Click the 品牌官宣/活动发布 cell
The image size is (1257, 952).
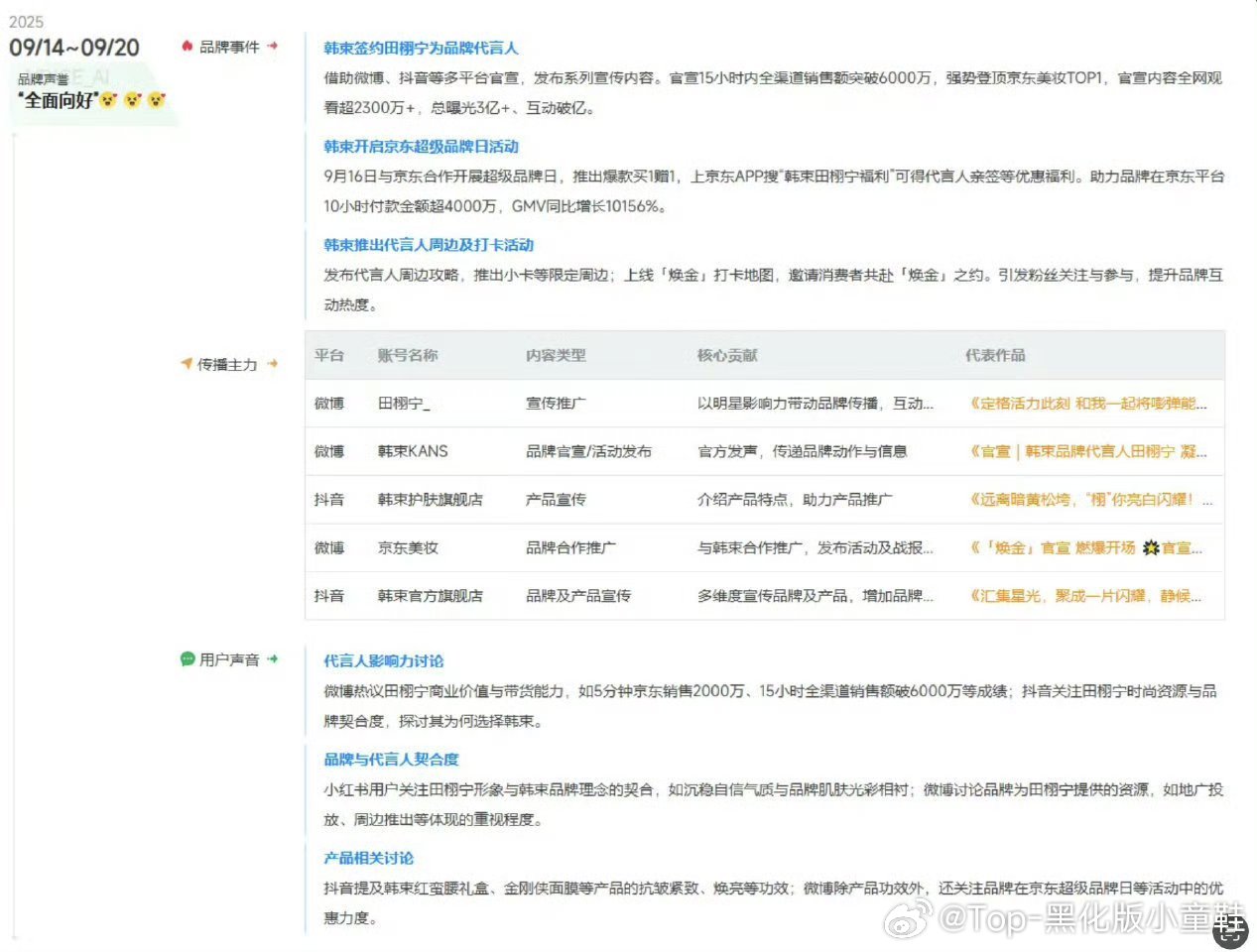(589, 451)
